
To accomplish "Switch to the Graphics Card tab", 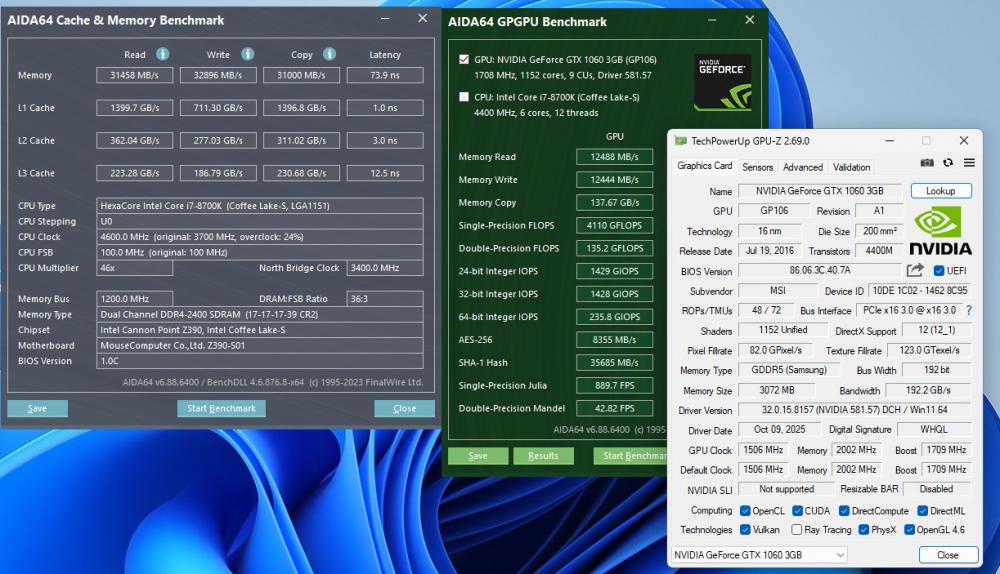I will (x=704, y=166).
